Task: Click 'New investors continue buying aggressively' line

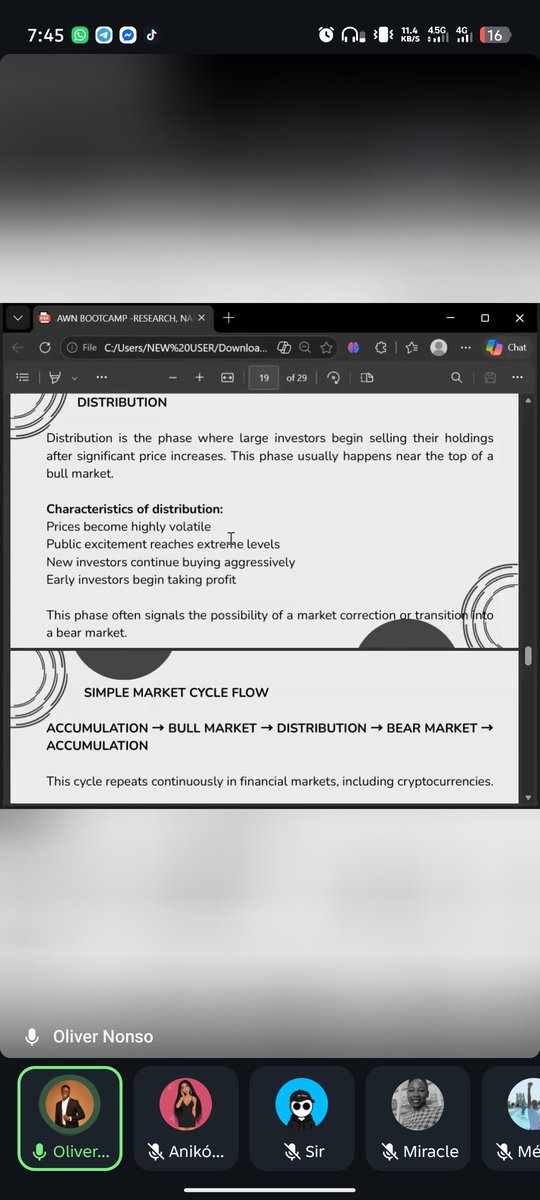Action: pos(171,562)
